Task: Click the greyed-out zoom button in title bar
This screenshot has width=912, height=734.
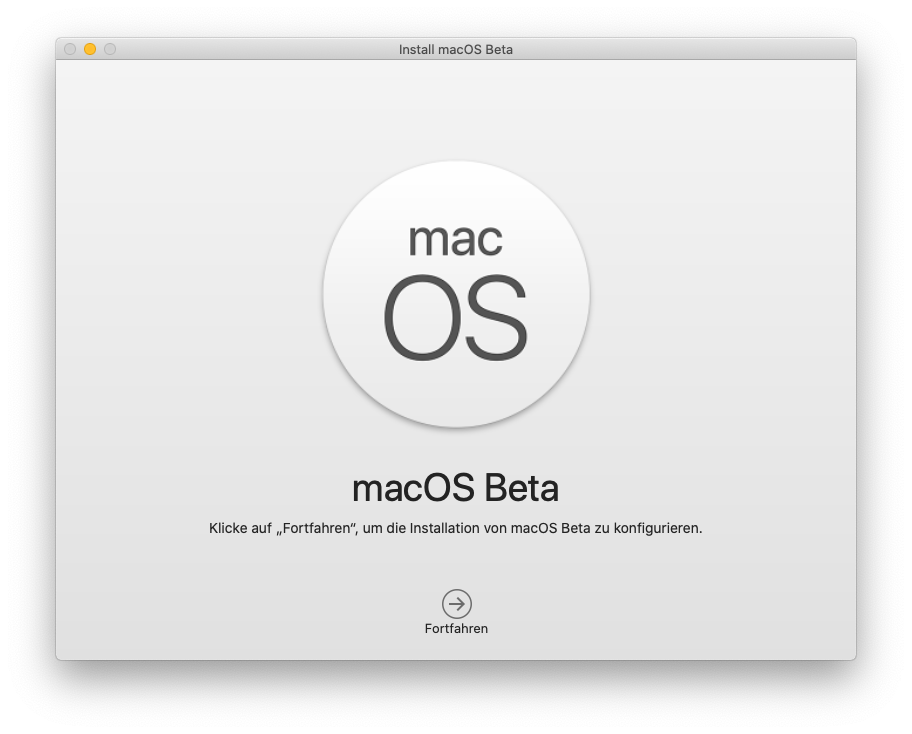Action: pyautogui.click(x=110, y=49)
